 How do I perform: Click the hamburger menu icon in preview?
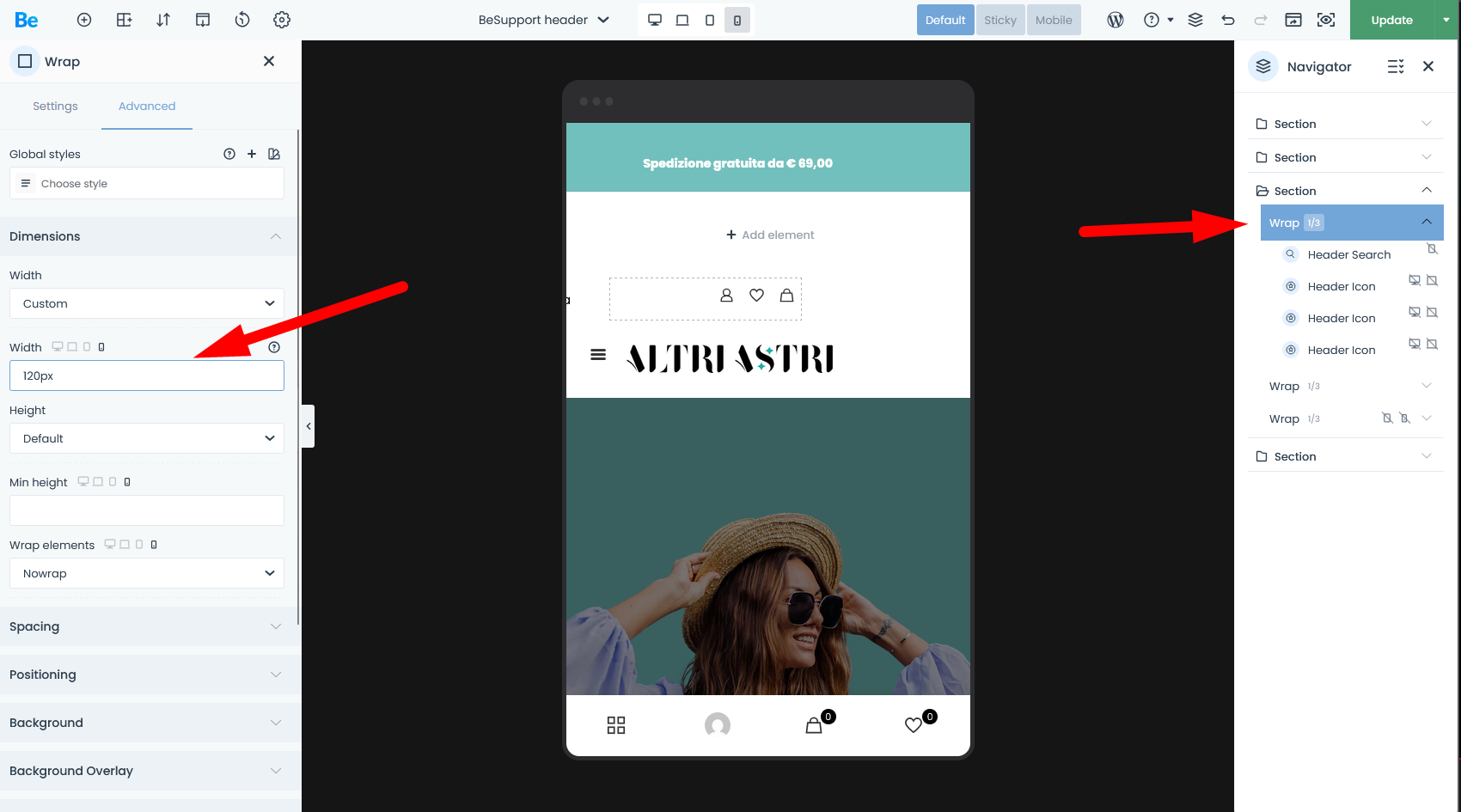coord(598,355)
